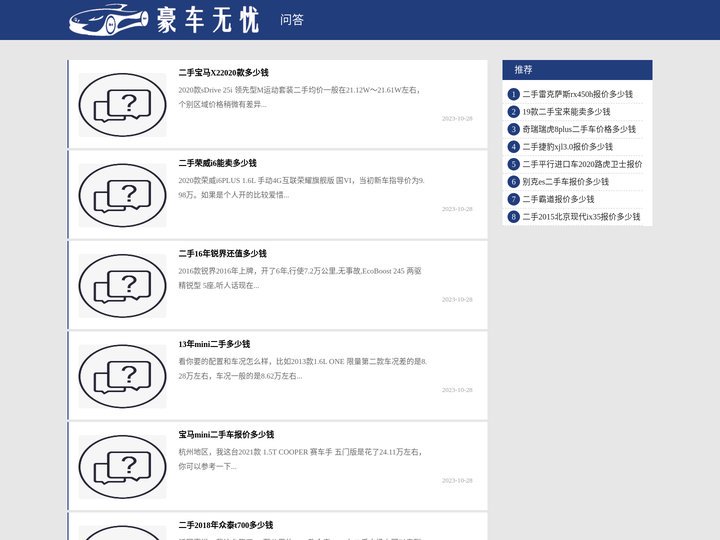
Task: Click number 2 badge in 推荐 list
Action: click(x=513, y=112)
